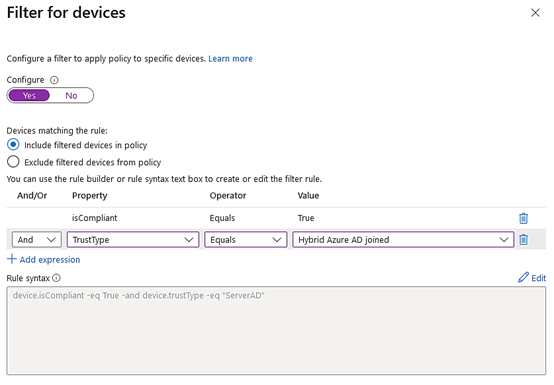Screen dimensions: 554x385
Task: Click the pencil Edit icon
Action: click(x=523, y=277)
